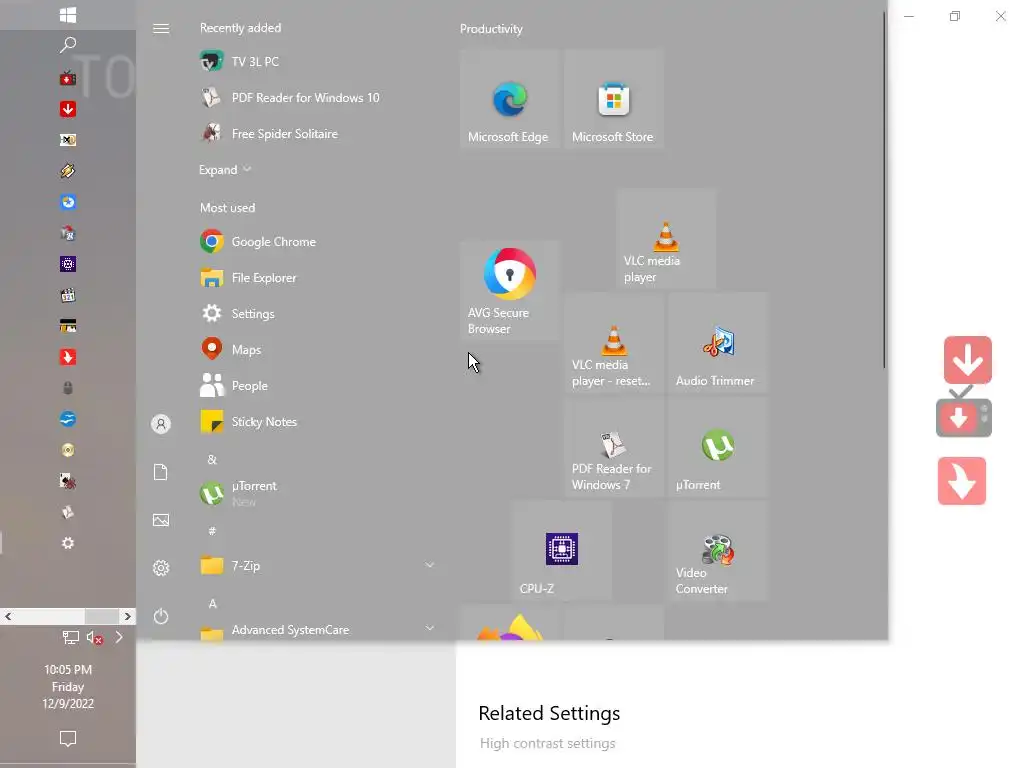The height and width of the screenshot is (768, 1024).
Task: Click the red TV downloader taskbar icon
Action: click(68, 78)
